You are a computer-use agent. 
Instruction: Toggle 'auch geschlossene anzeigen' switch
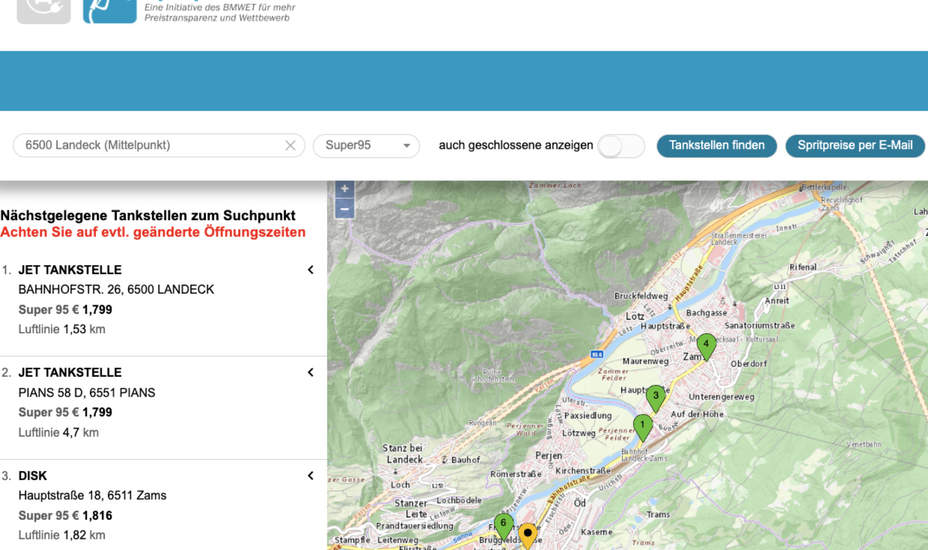click(x=621, y=146)
